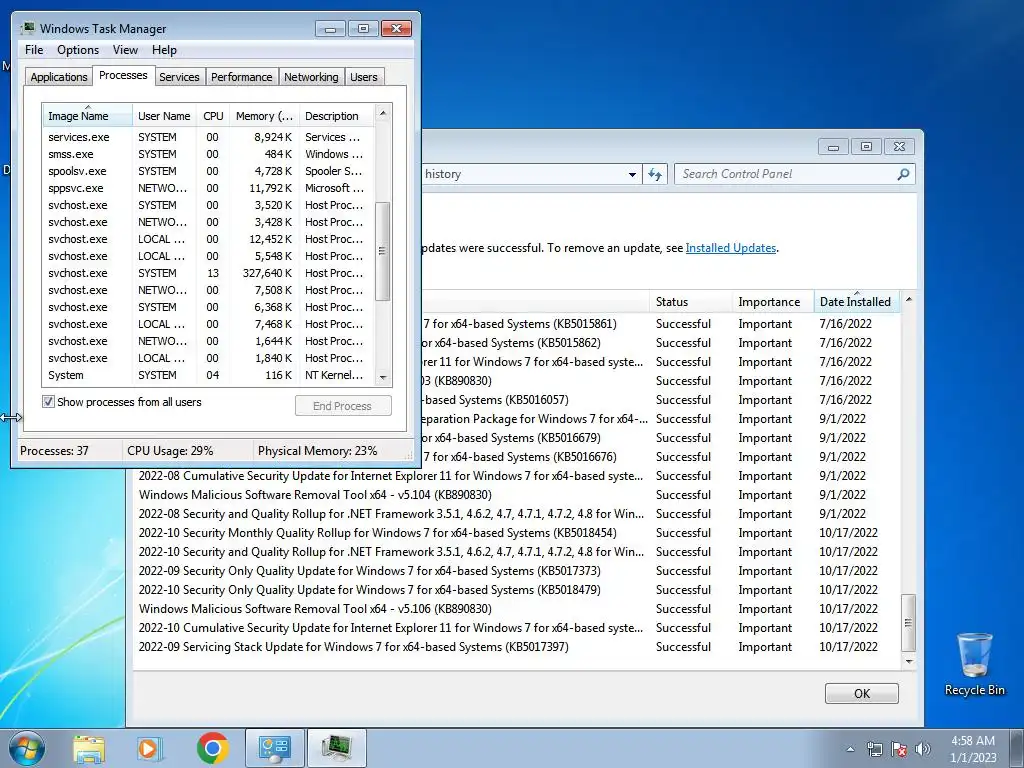Click process list scroll up arrow
Screen dimensions: 1024x768
point(383,114)
